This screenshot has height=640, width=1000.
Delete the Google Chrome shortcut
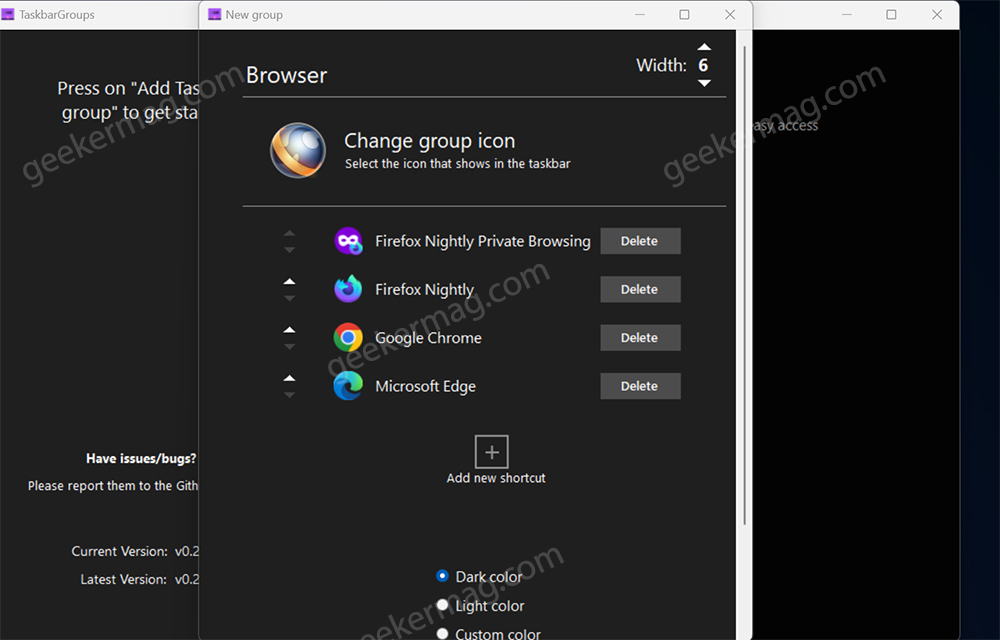click(x=640, y=338)
